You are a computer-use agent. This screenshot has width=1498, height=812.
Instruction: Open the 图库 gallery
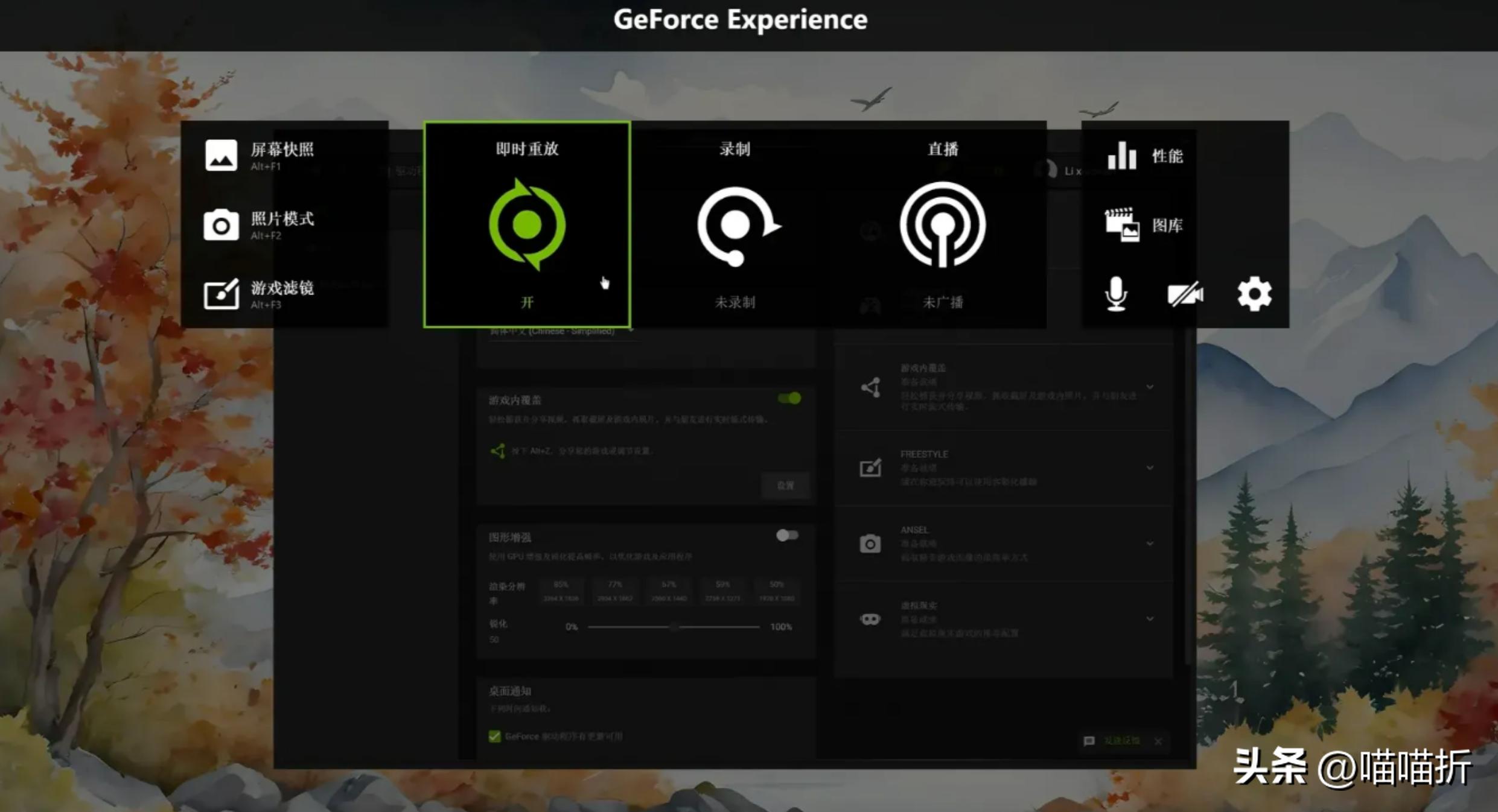pos(1144,225)
